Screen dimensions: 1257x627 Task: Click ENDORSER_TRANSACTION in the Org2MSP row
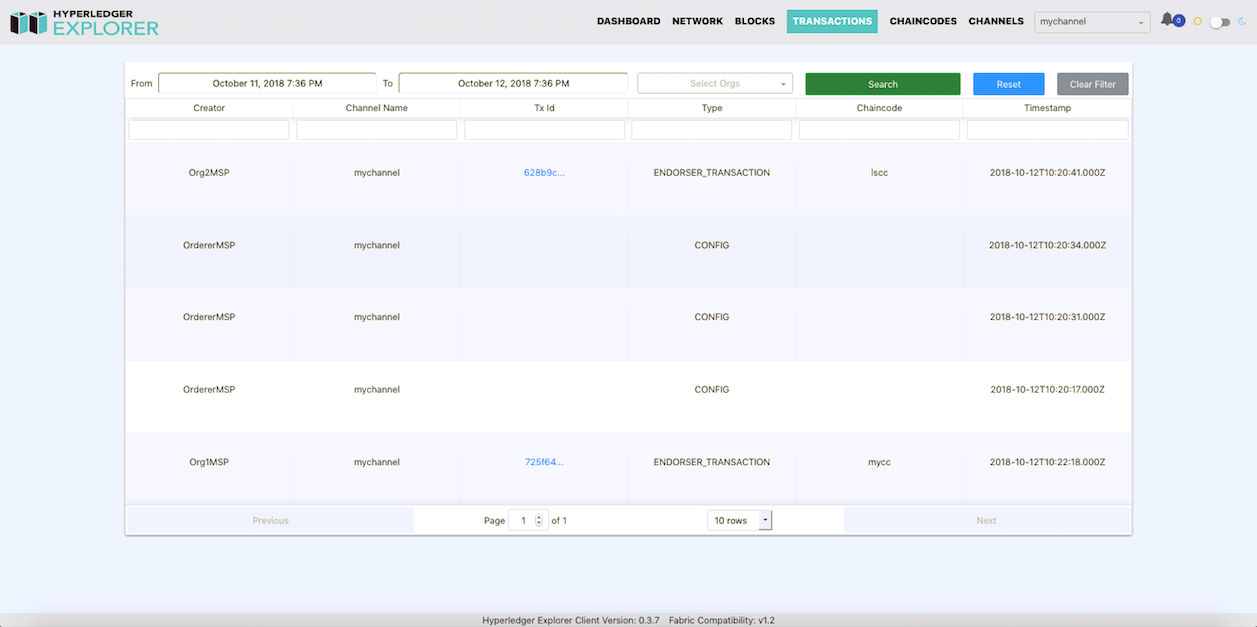pyautogui.click(x=712, y=172)
